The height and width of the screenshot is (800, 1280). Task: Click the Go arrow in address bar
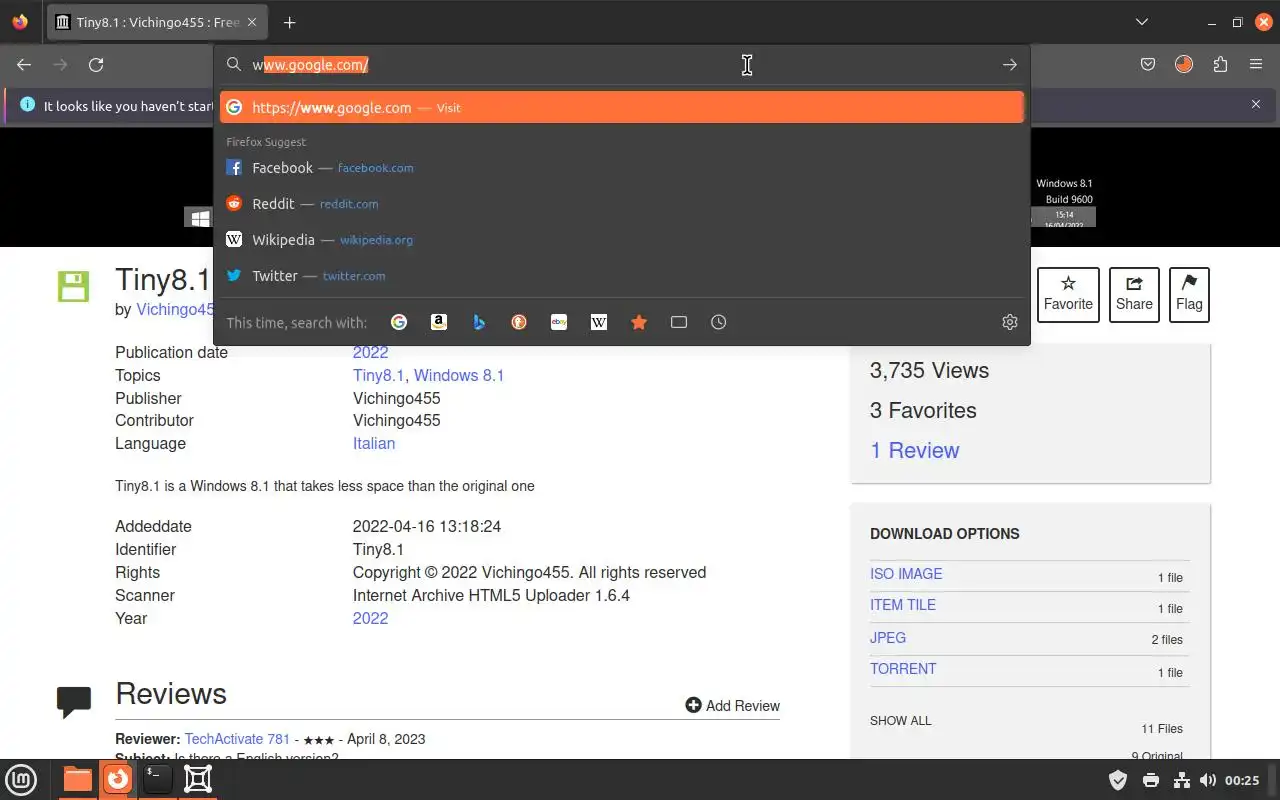click(1010, 65)
